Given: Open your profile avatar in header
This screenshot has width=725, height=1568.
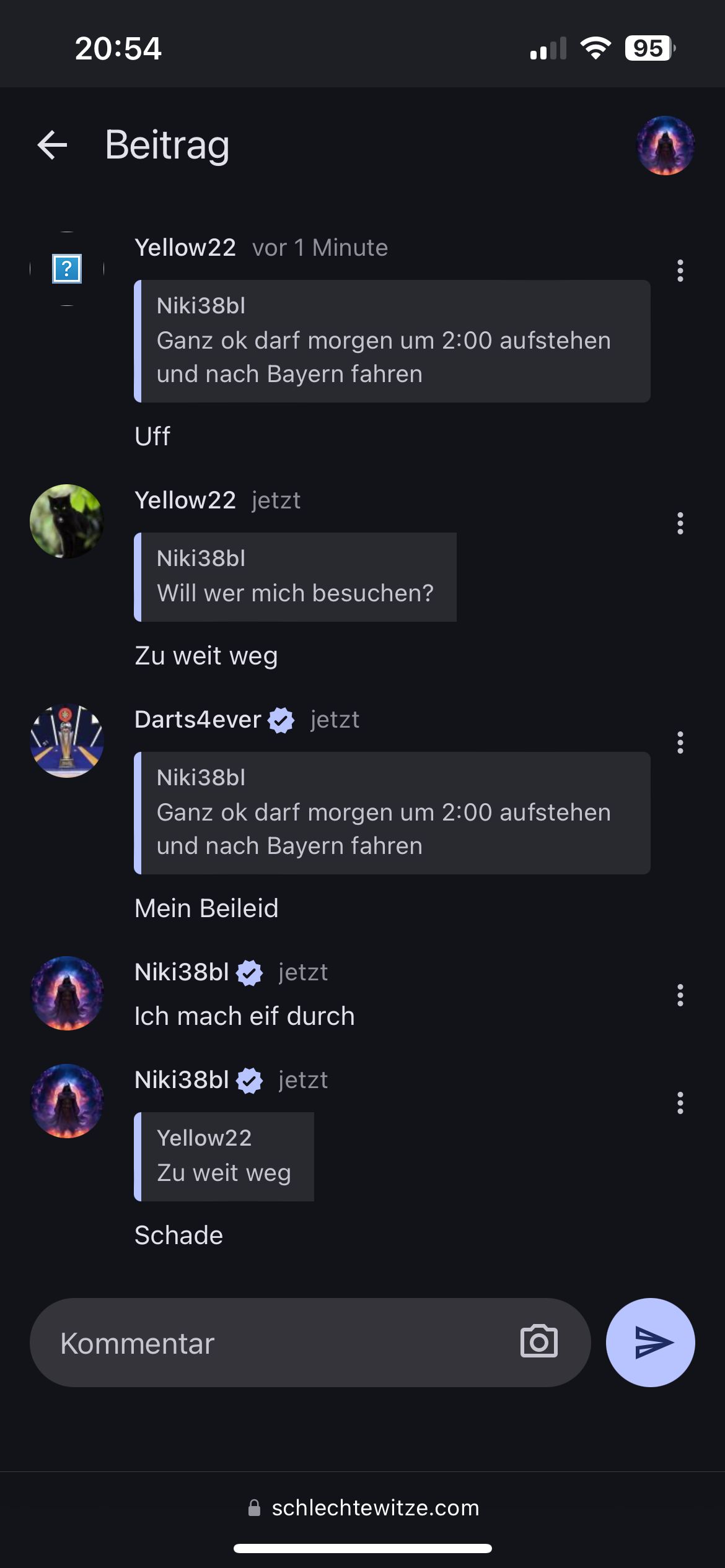Looking at the screenshot, I should [666, 146].
